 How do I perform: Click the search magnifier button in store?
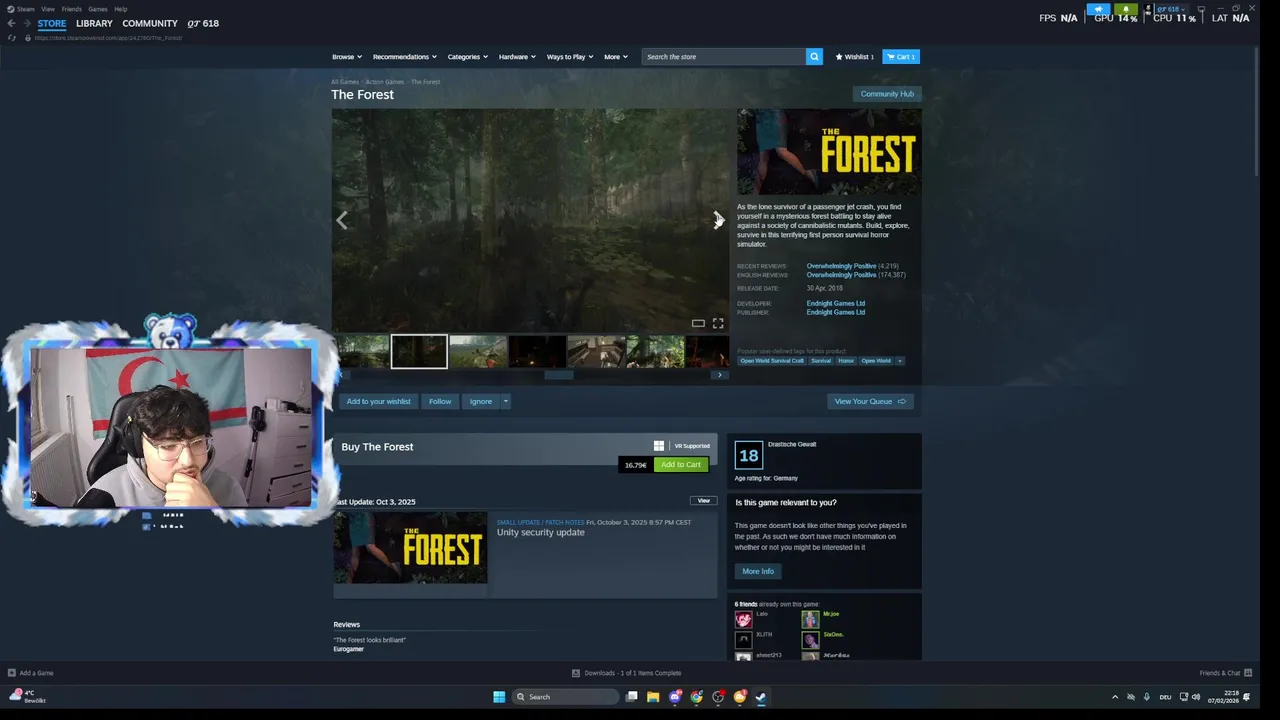coord(814,57)
